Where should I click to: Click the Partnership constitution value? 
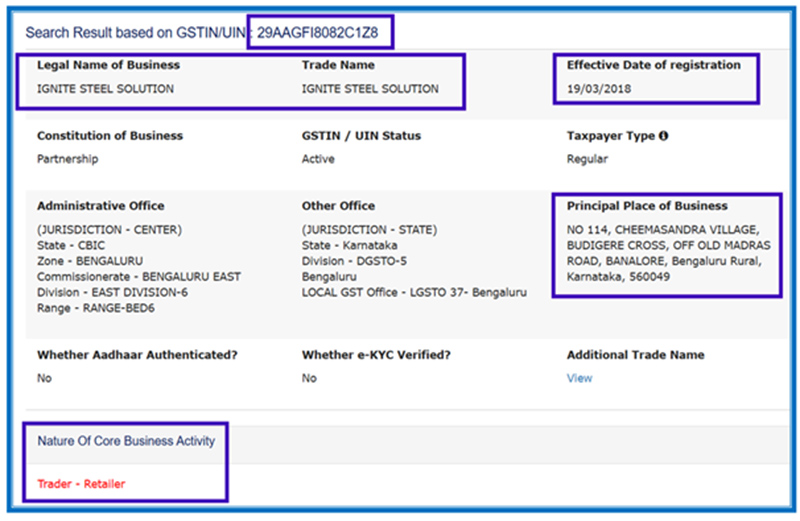point(68,159)
